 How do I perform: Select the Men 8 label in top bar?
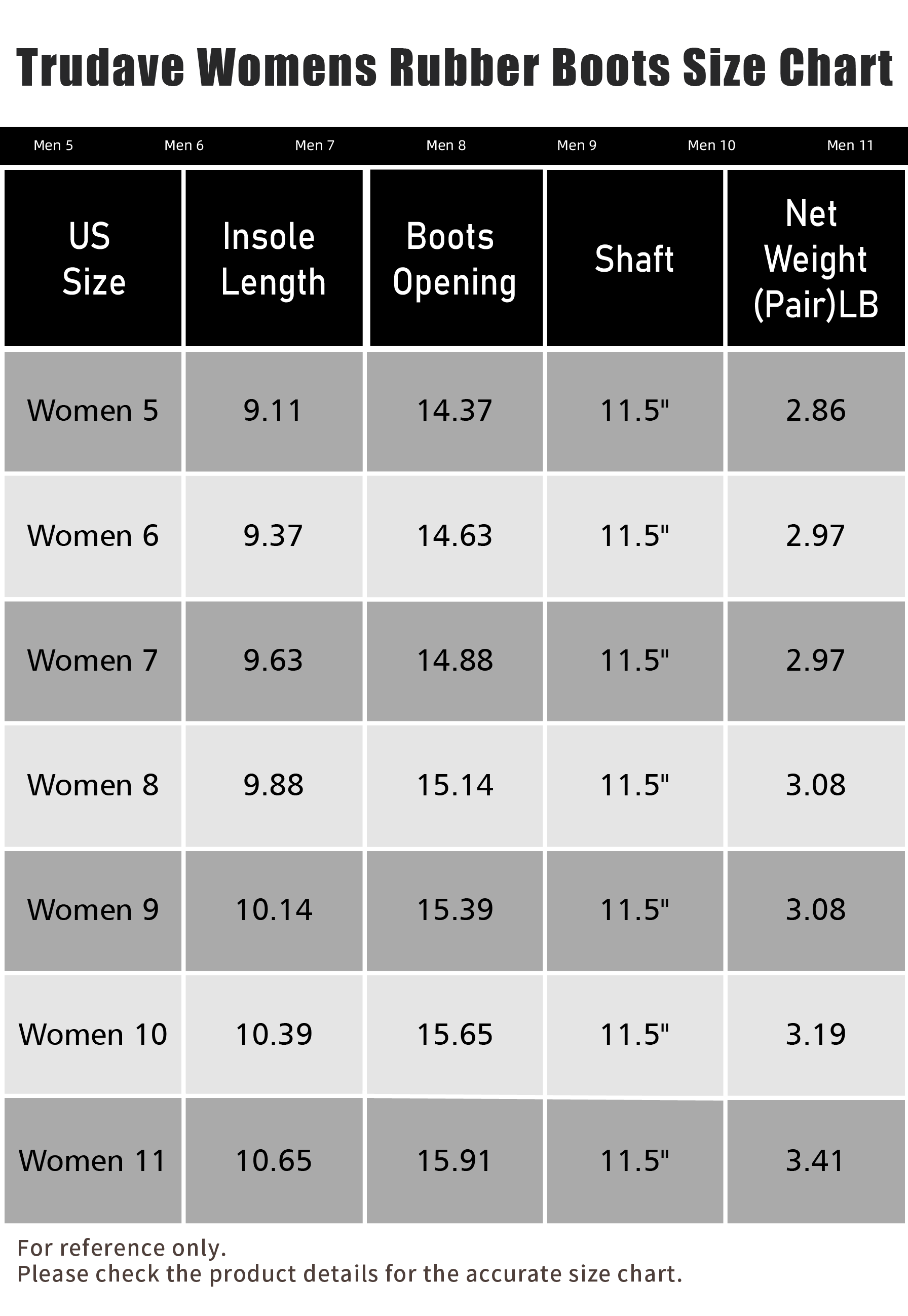point(446,145)
